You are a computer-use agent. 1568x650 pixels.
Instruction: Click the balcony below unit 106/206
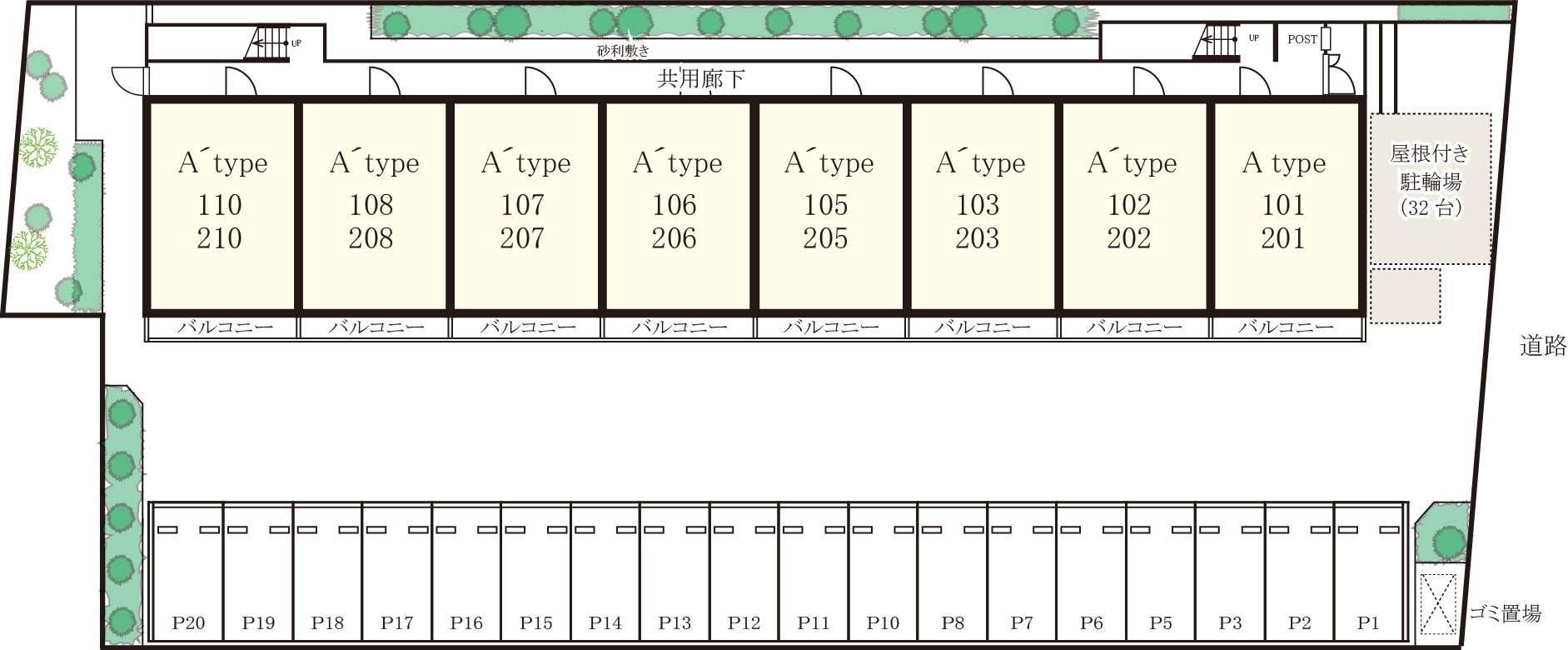click(x=679, y=327)
